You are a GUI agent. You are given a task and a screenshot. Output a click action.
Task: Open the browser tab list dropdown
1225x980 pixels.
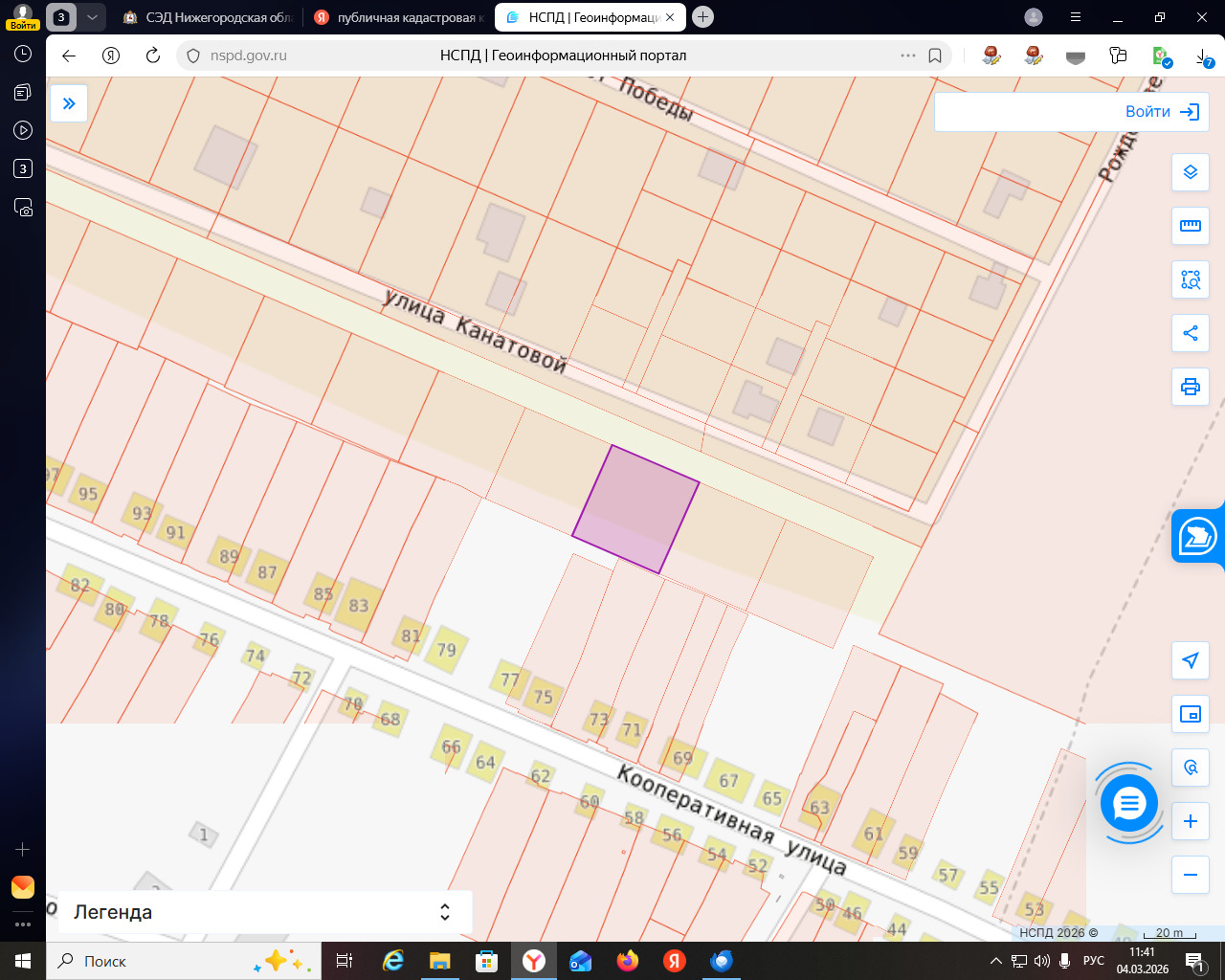tap(92, 17)
